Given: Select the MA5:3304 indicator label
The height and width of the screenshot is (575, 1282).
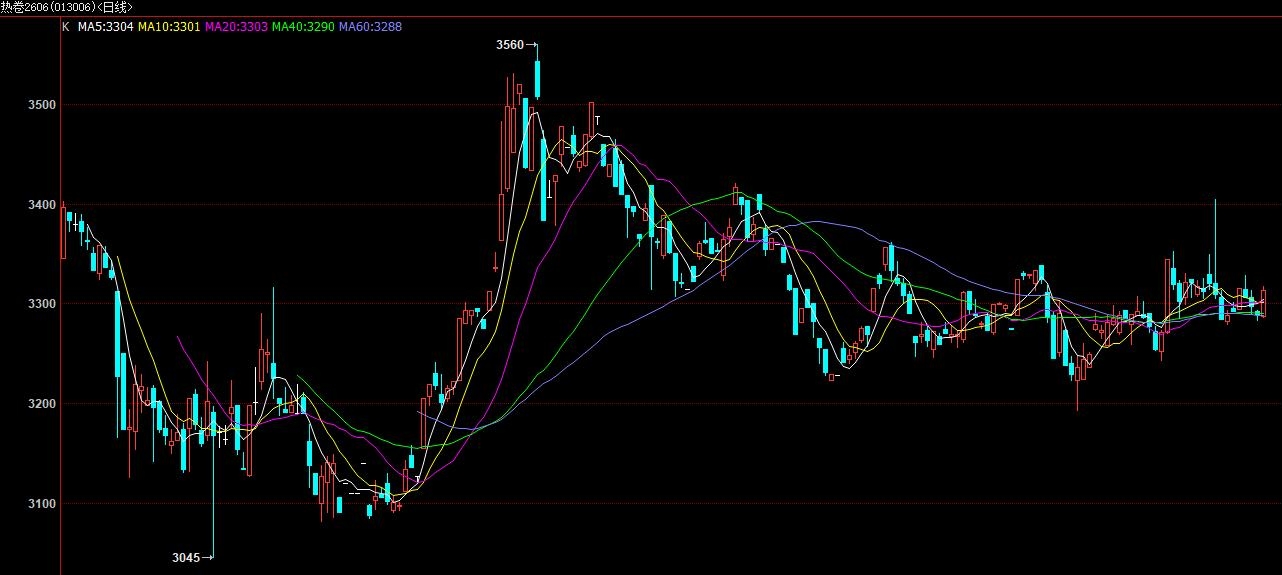Looking at the screenshot, I should [105, 27].
